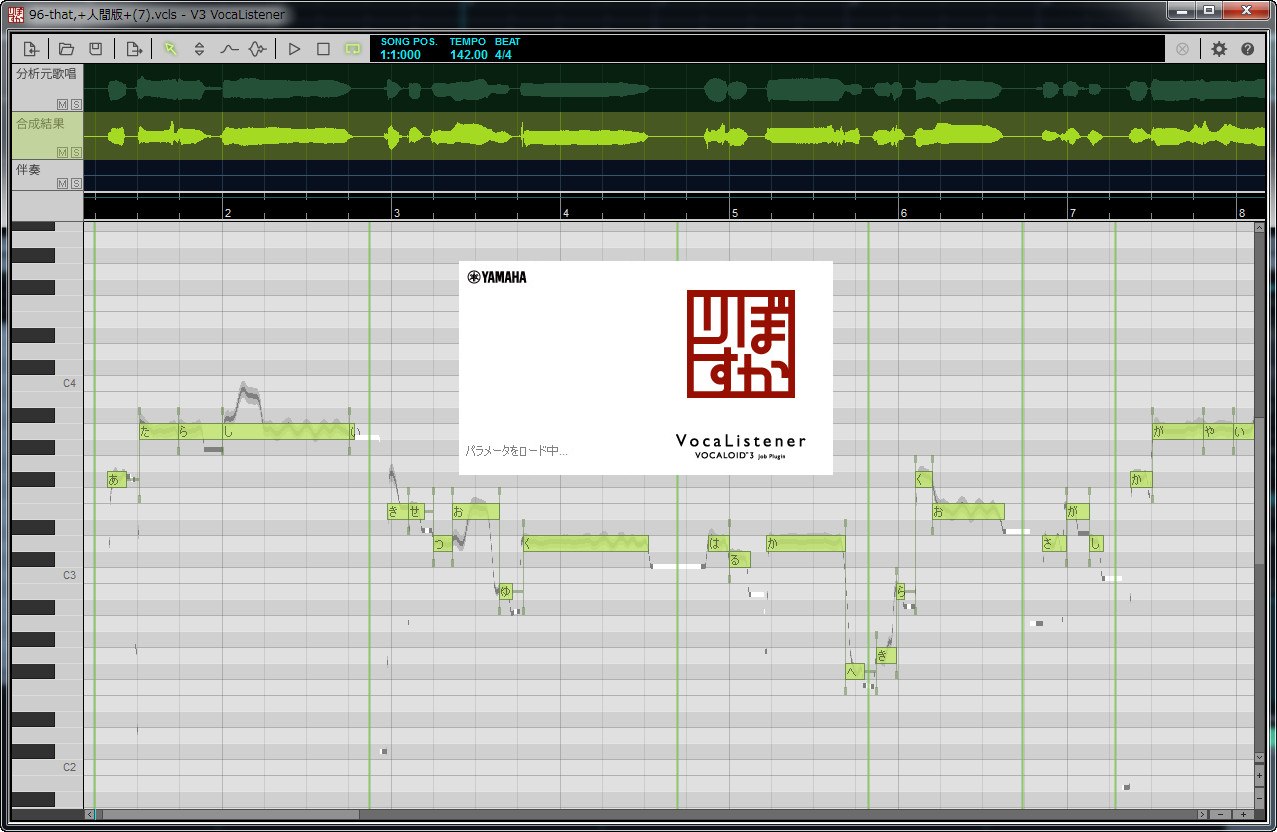The image size is (1277, 832).
Task: Open help via the question mark icon
Action: 1247,48
